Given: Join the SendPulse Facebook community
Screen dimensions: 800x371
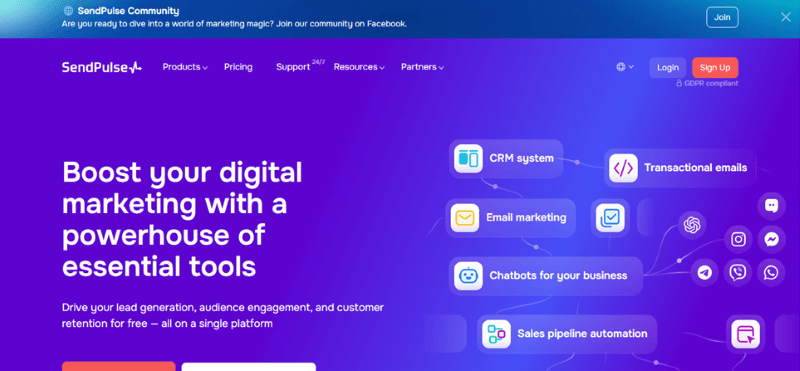Looking at the screenshot, I should pyautogui.click(x=722, y=17).
